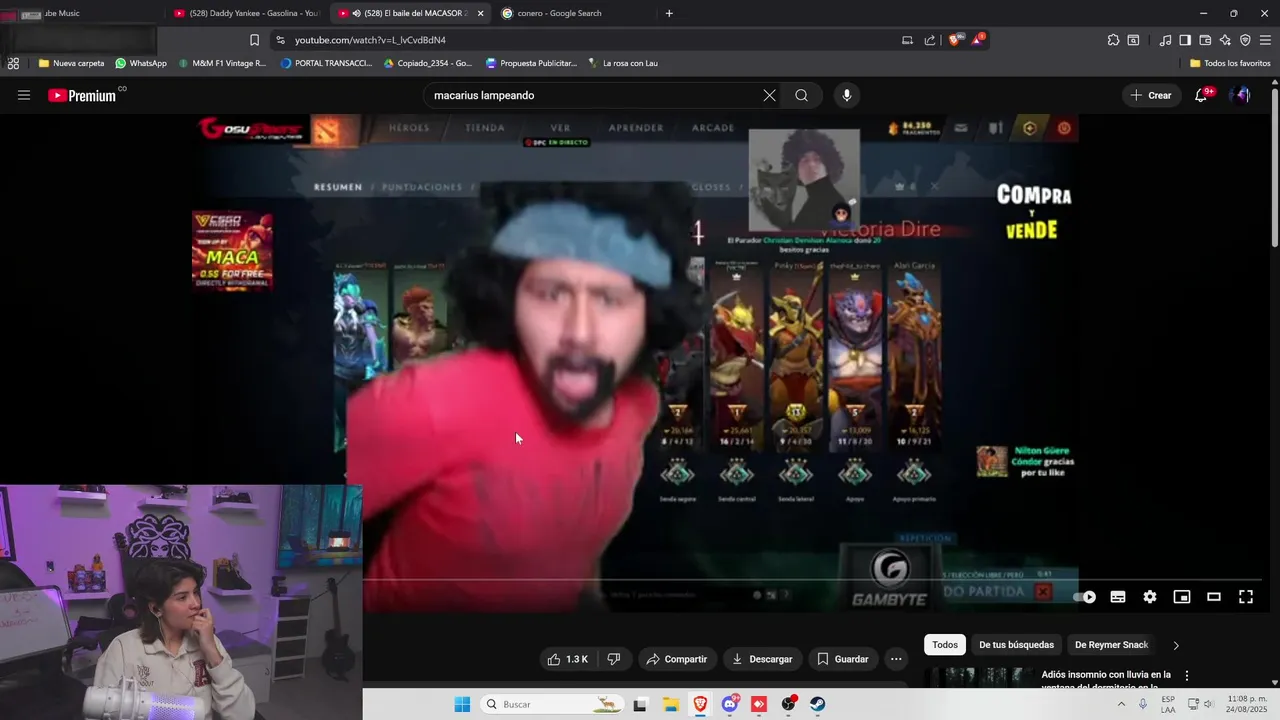Open the browser main menu
Screen dimensions: 1280x720
point(1265,40)
